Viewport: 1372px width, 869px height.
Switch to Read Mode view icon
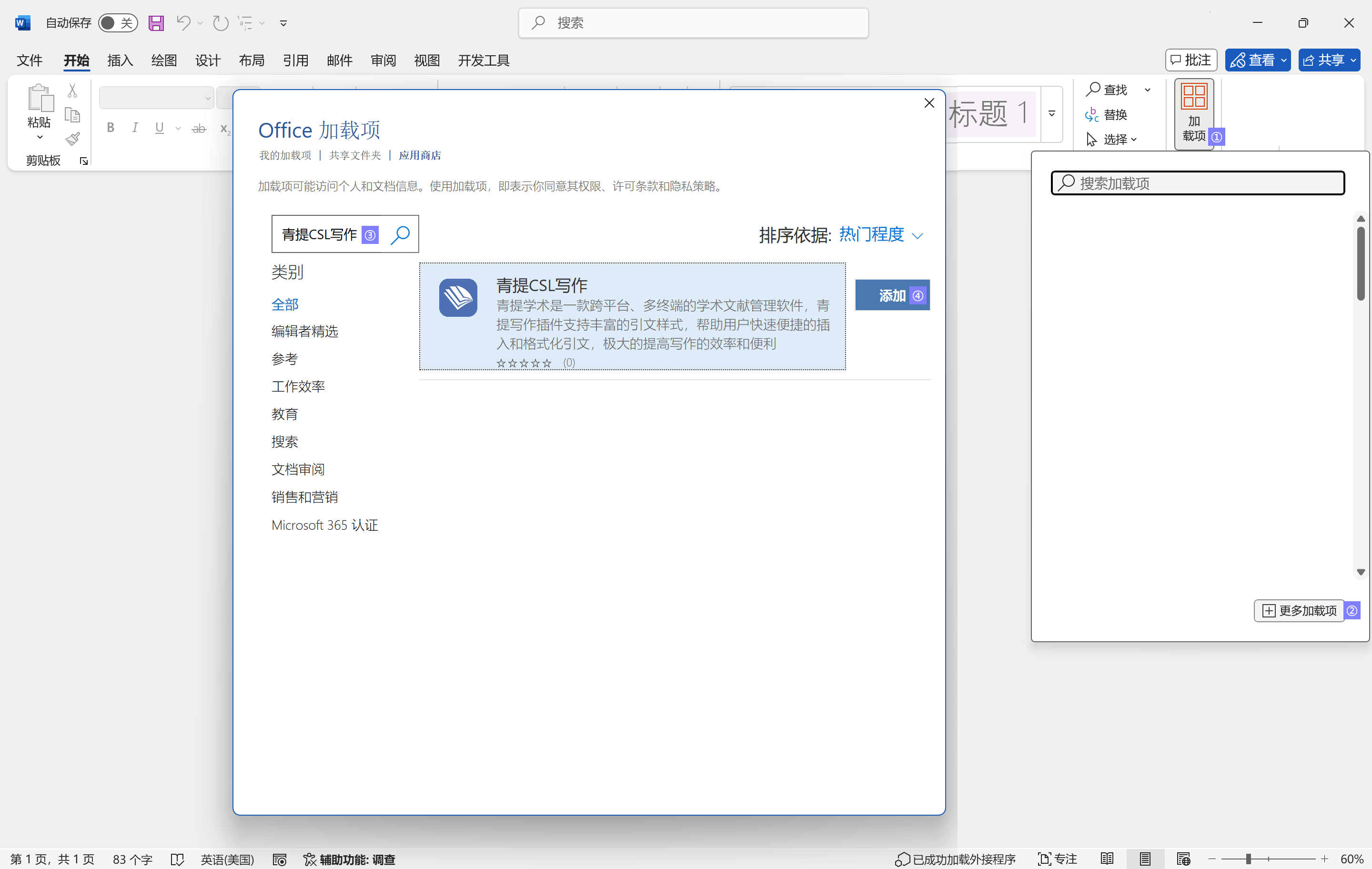1107,859
